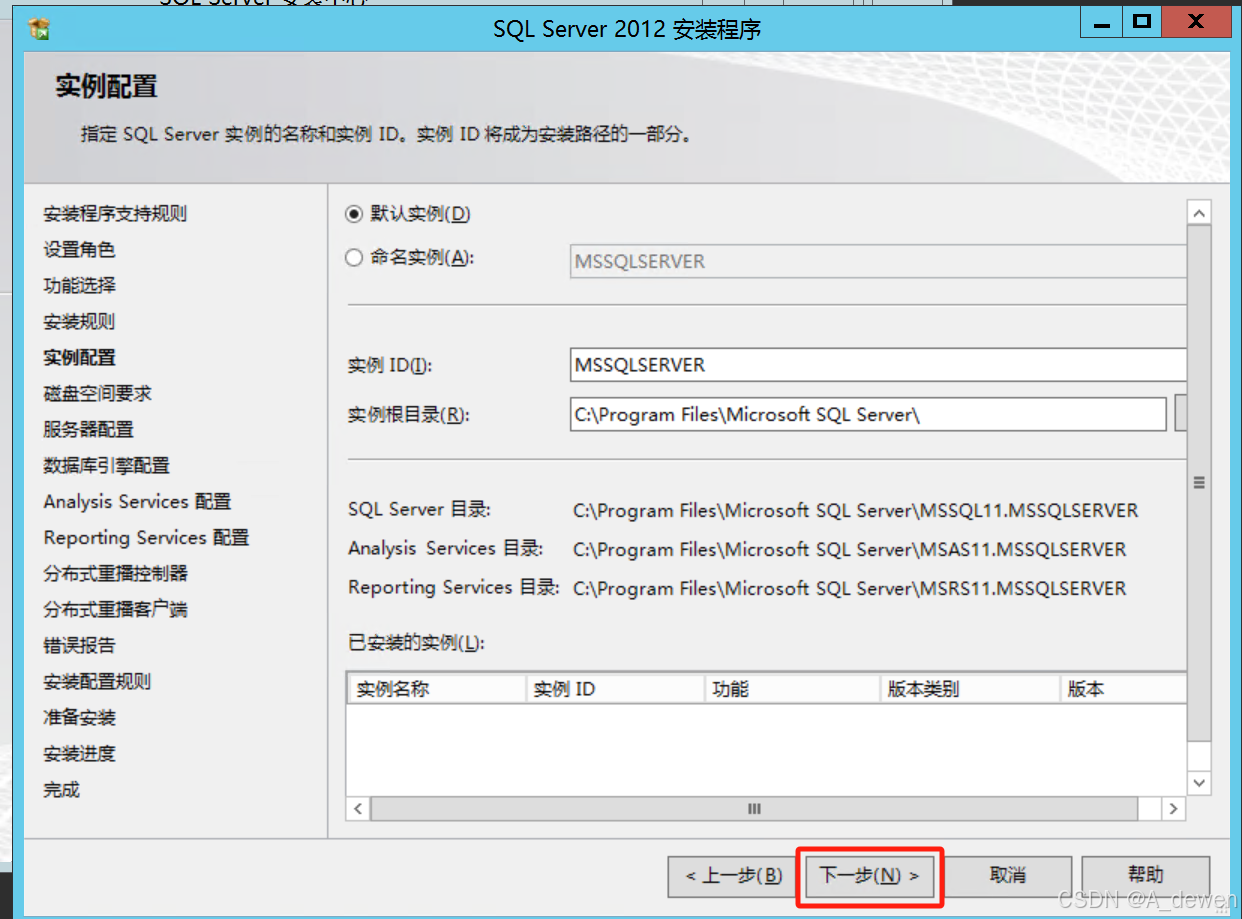Select the Instance Configuration step in sidebar
This screenshot has width=1242, height=919.
click(x=79, y=358)
